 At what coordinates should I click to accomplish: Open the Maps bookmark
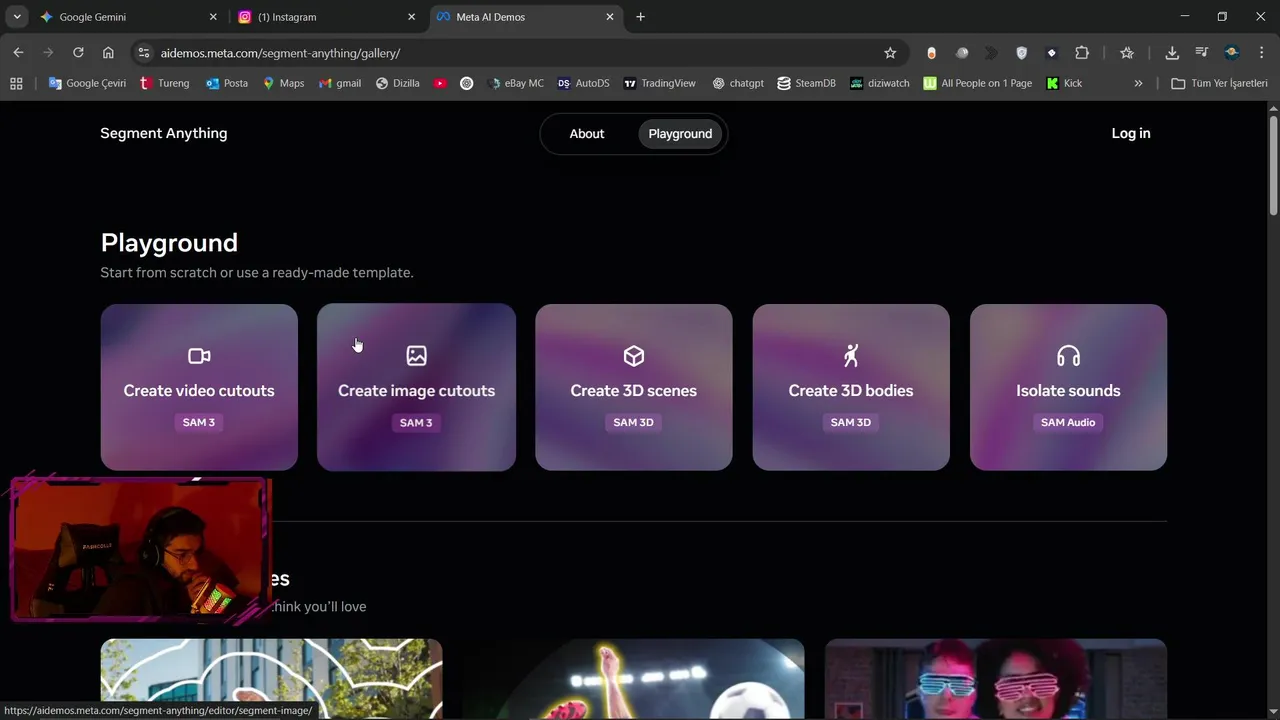pyautogui.click(x=283, y=83)
